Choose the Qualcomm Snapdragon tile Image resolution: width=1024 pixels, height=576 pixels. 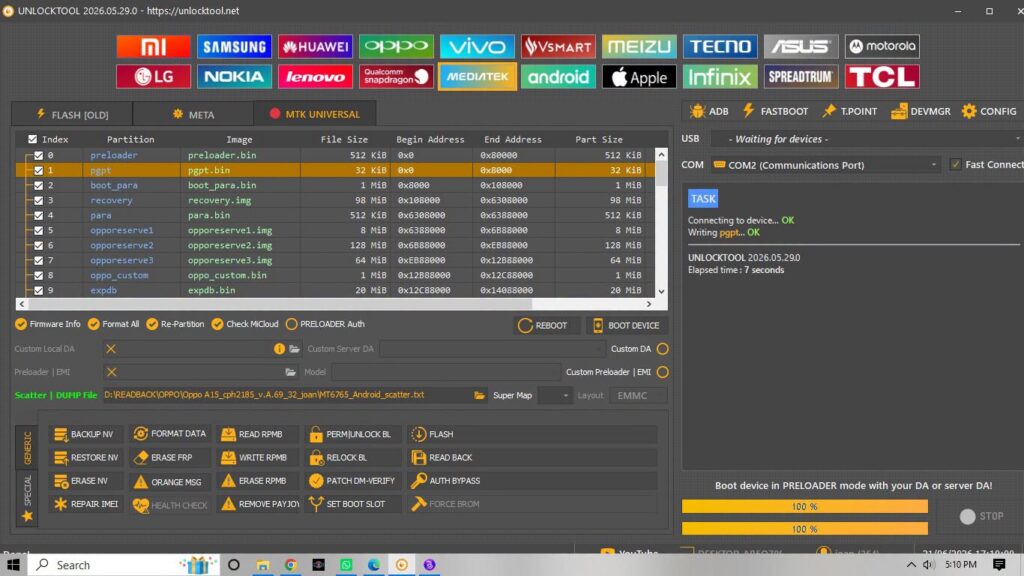[x=396, y=76]
